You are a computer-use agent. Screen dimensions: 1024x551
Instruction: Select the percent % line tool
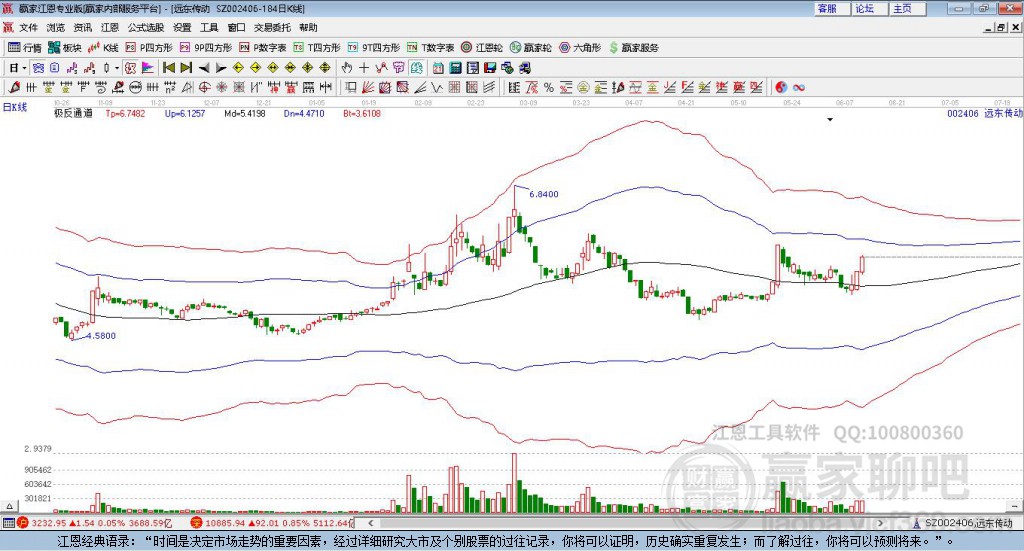pyautogui.click(x=549, y=87)
